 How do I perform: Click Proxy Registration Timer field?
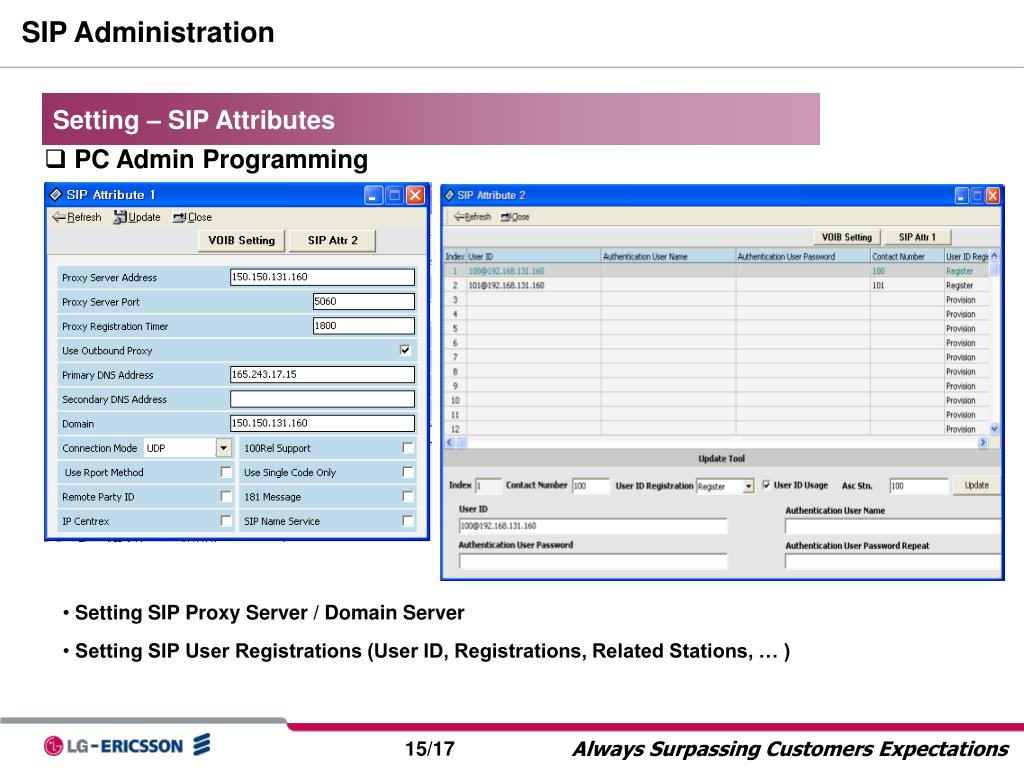(x=364, y=325)
